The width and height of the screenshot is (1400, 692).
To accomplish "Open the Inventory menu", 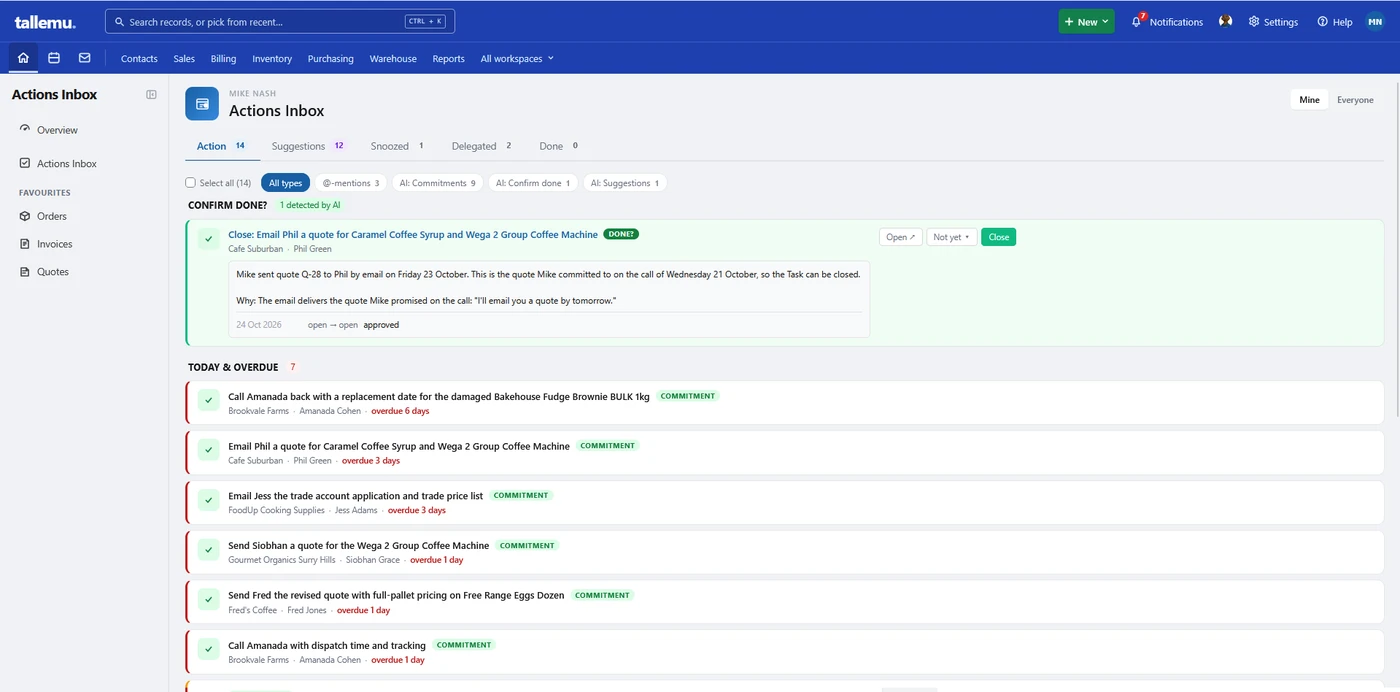I will click(x=272, y=58).
